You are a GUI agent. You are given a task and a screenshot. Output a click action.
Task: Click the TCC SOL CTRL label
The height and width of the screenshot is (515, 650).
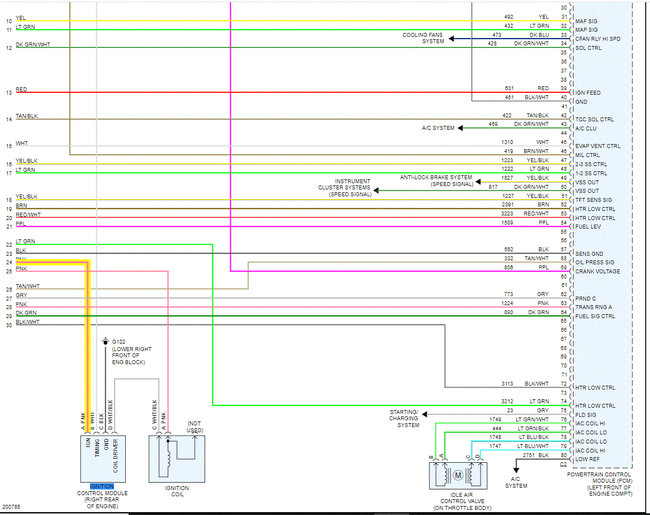[x=594, y=119]
